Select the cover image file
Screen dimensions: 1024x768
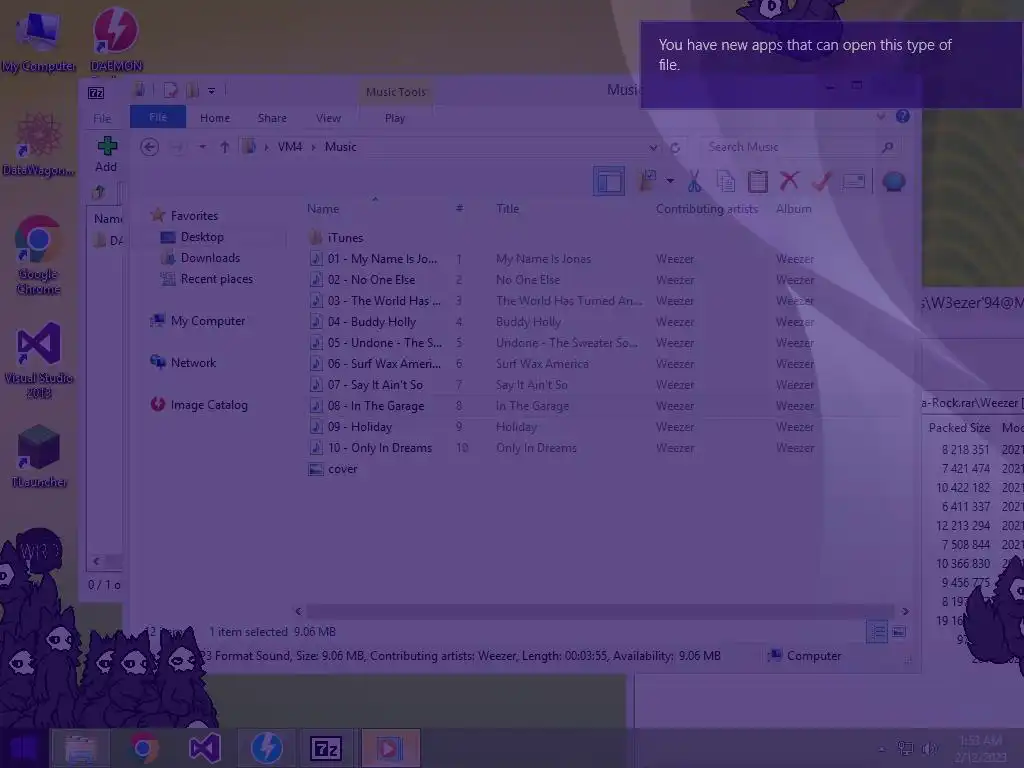(x=342, y=469)
